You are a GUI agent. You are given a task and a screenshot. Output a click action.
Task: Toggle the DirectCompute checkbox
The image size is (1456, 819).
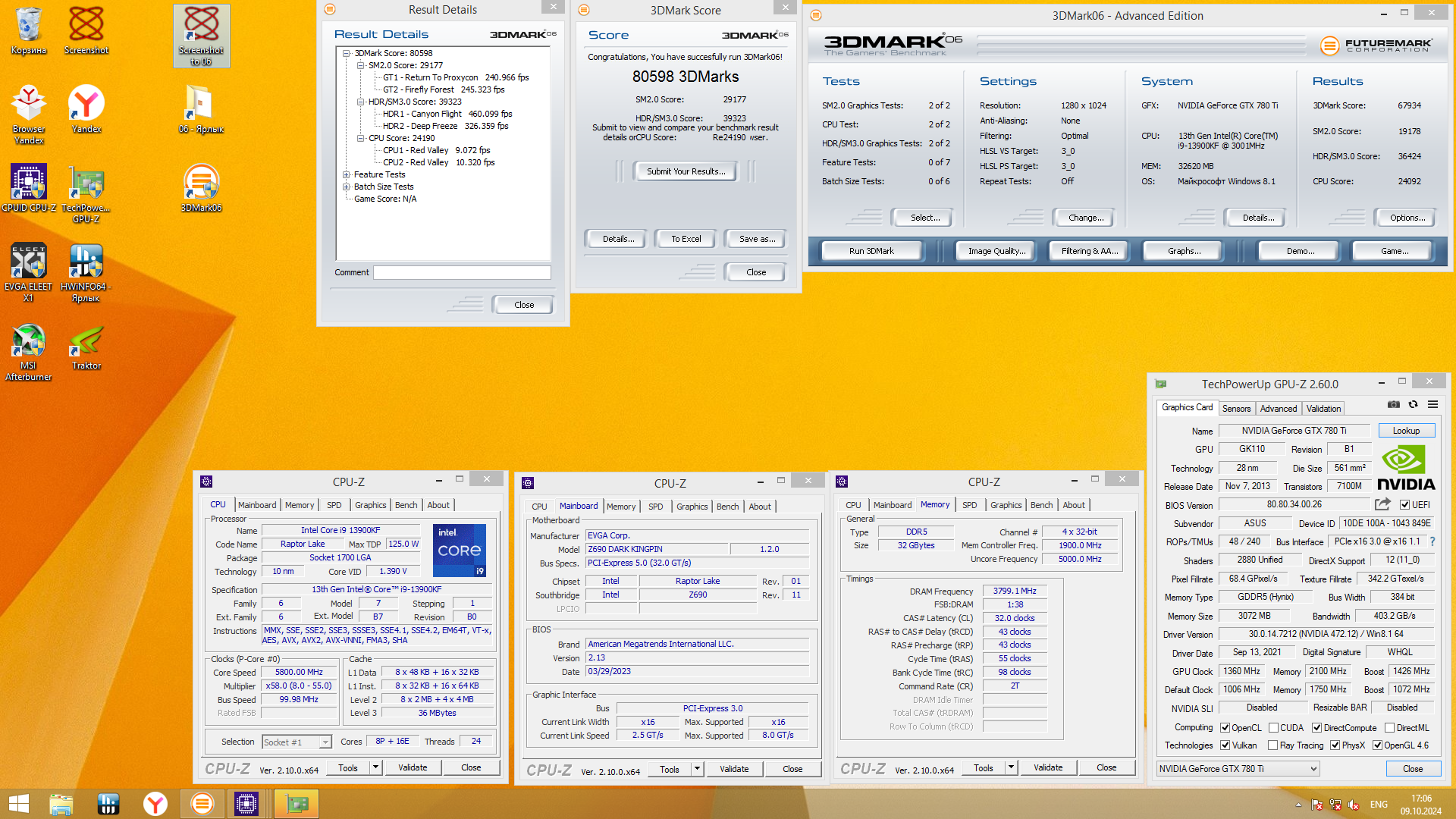(1317, 728)
